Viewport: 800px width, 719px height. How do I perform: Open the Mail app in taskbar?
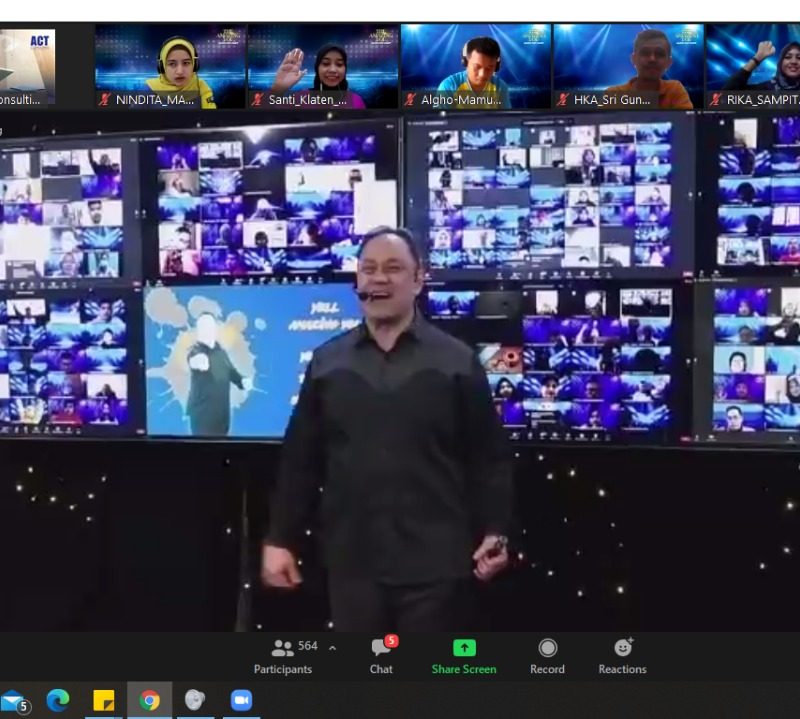point(13,701)
